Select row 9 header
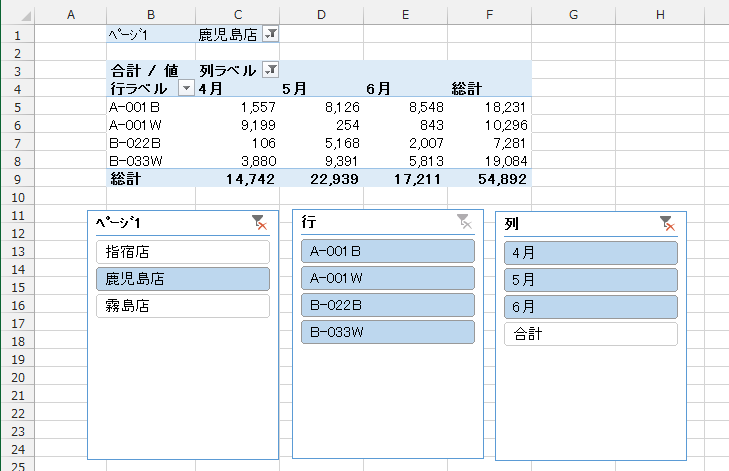 coord(17,178)
